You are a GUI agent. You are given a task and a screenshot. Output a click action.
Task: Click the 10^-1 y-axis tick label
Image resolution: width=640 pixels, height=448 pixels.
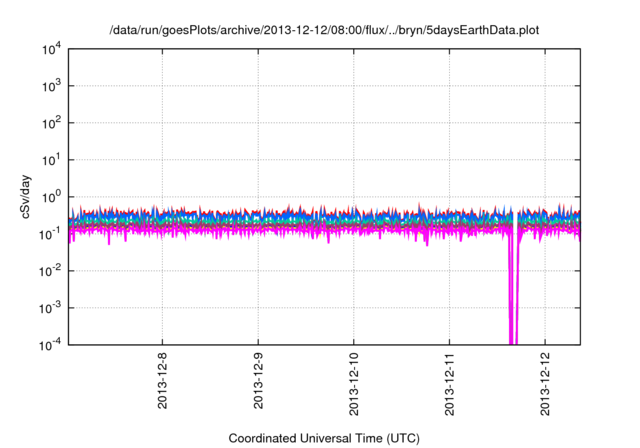50,234
